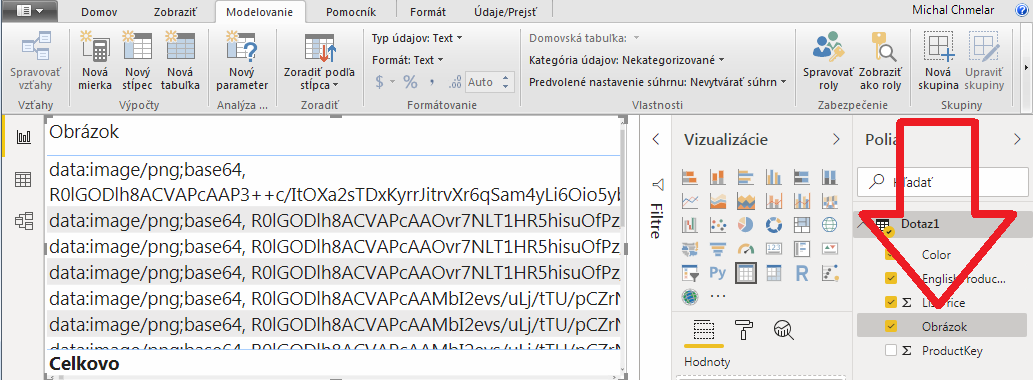This screenshot has height=380, width=1033.
Task: Apply percentage format button
Action: (x=410, y=82)
